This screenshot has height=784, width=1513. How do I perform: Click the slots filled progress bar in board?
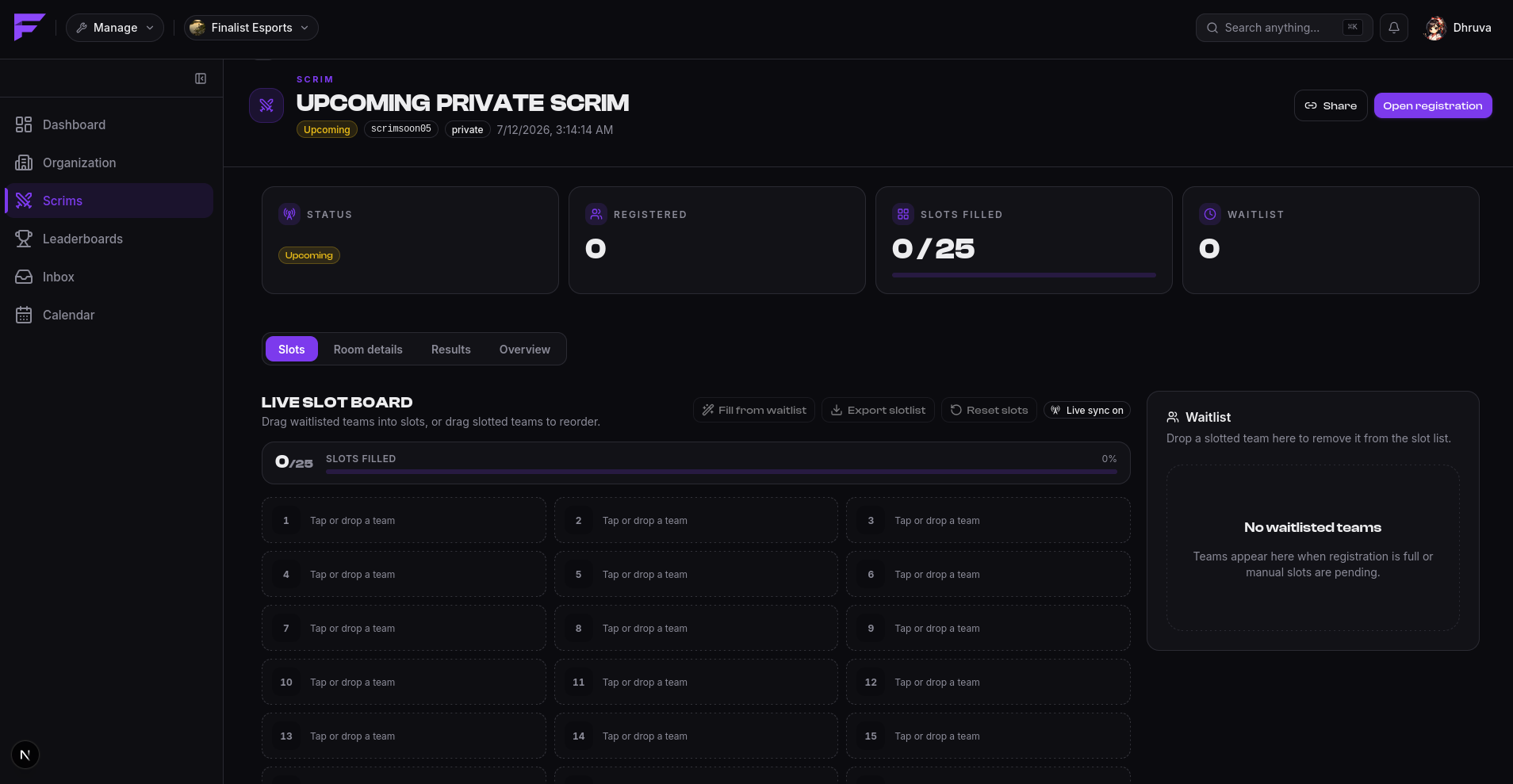722,472
